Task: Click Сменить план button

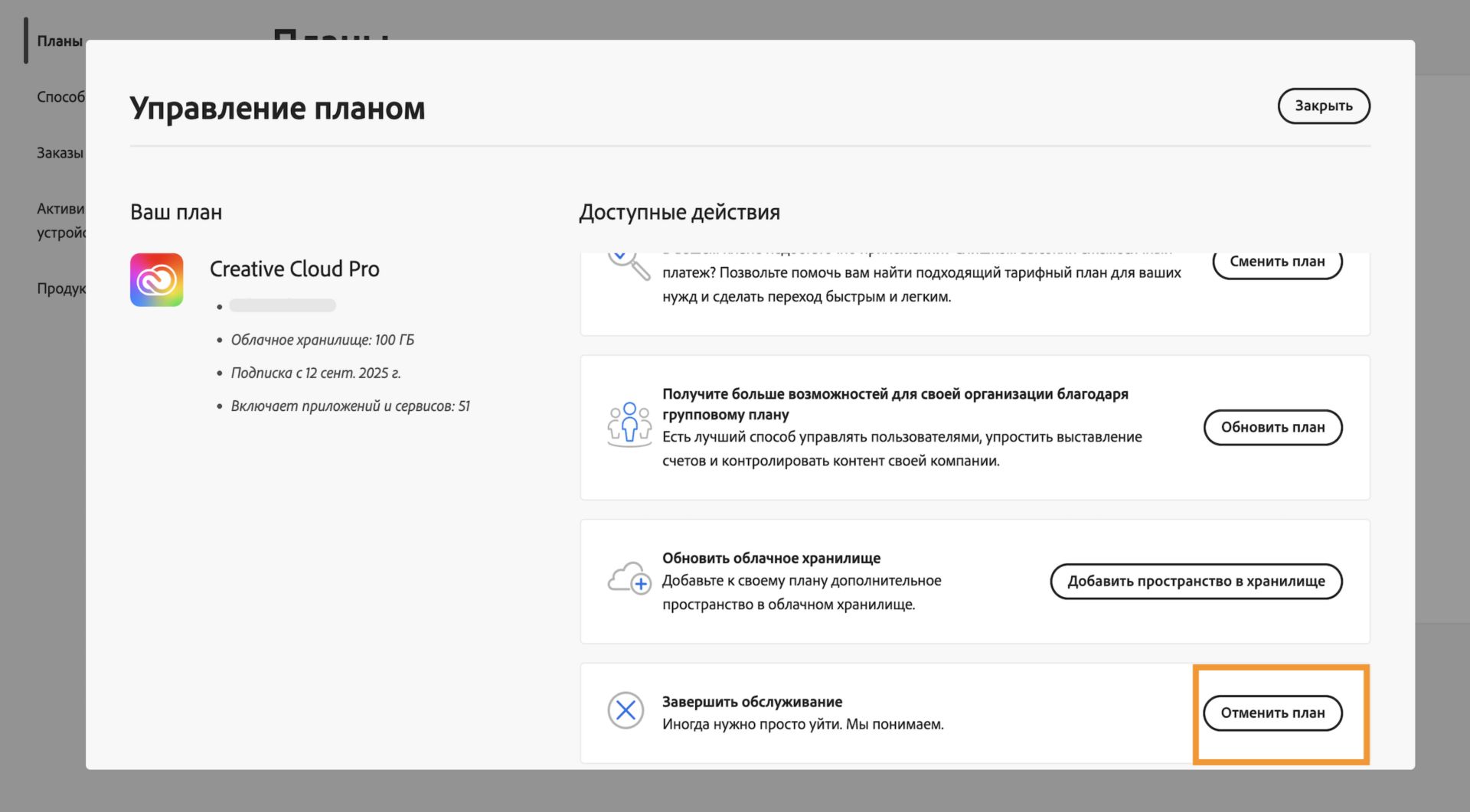Action: click(x=1276, y=261)
